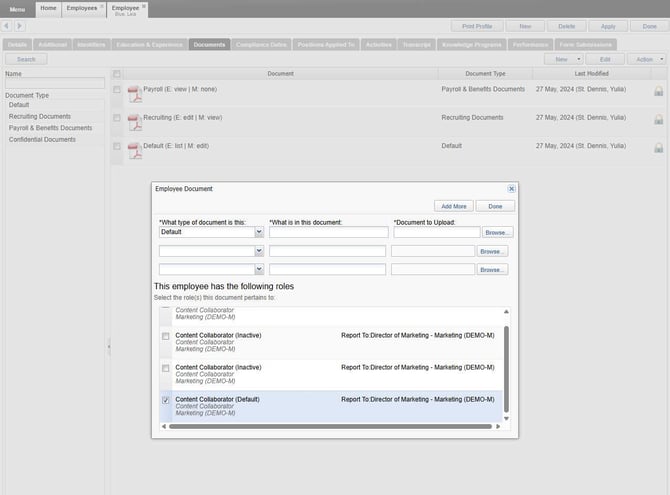This screenshot has width=670, height=495.
Task: Tick the select-all checkbox in document header
Action: (117, 74)
